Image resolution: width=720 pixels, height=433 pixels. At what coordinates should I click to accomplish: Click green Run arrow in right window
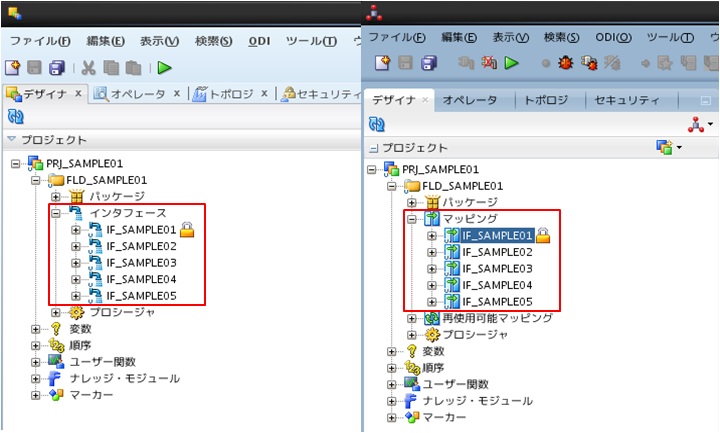(512, 62)
